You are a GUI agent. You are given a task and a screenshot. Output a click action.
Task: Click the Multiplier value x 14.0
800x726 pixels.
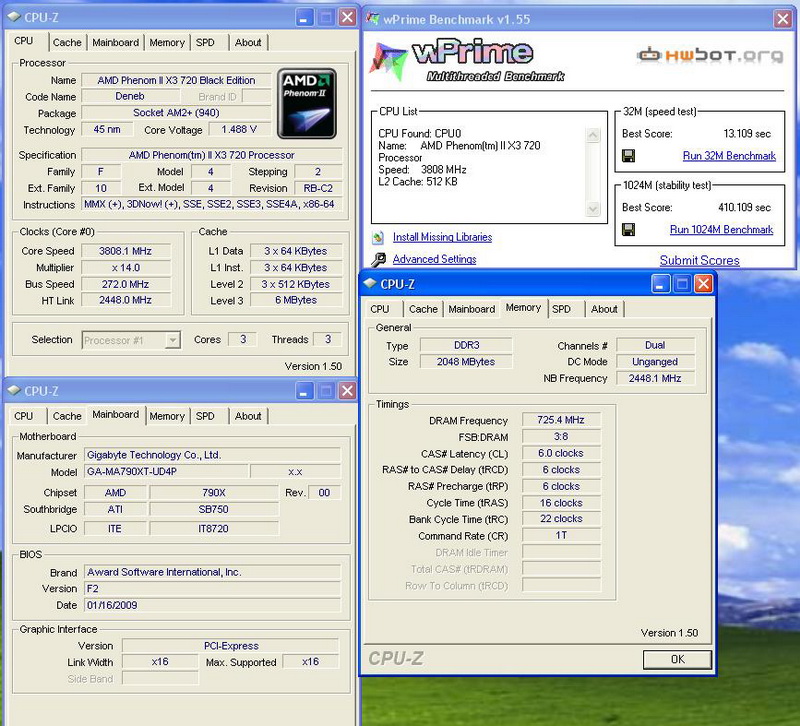point(126,267)
